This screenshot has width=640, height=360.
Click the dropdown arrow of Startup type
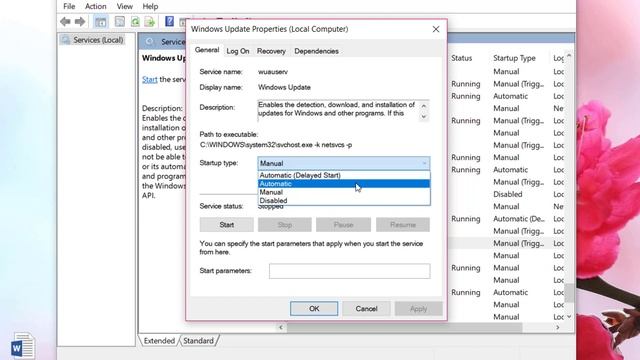424,163
